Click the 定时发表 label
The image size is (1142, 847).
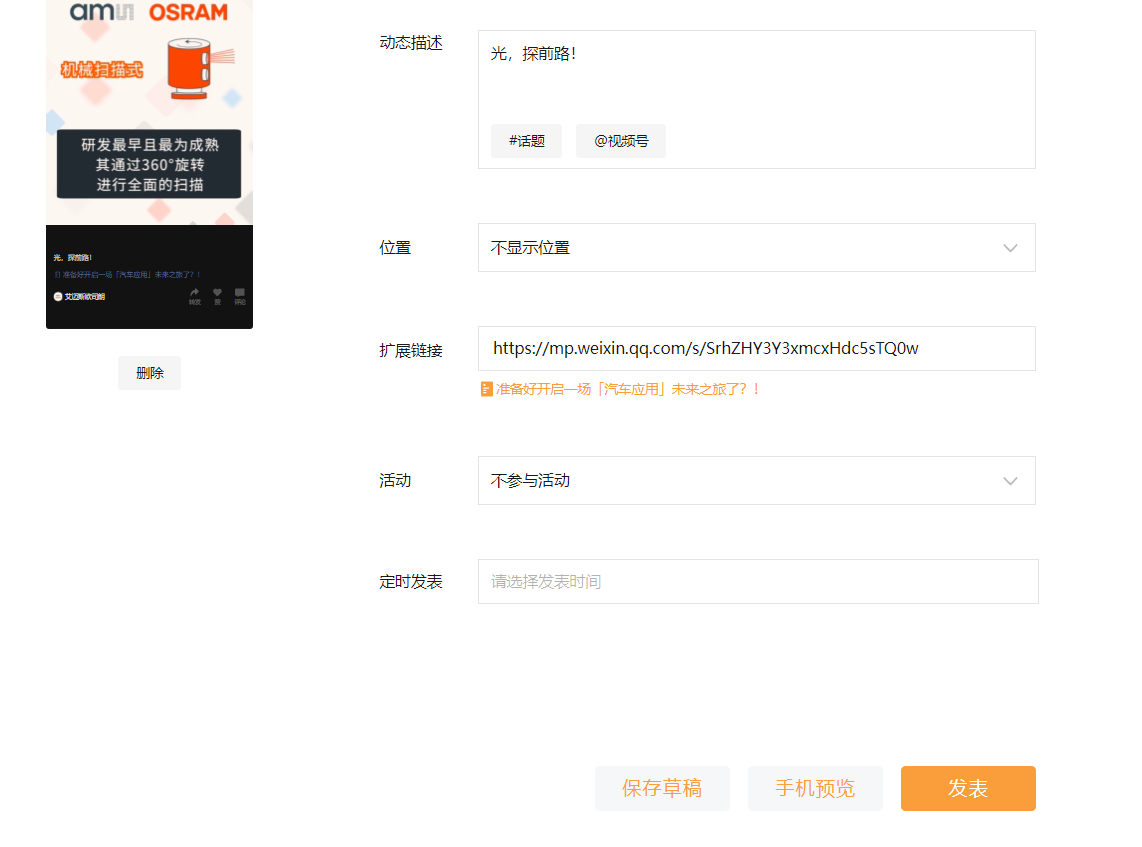point(411,582)
